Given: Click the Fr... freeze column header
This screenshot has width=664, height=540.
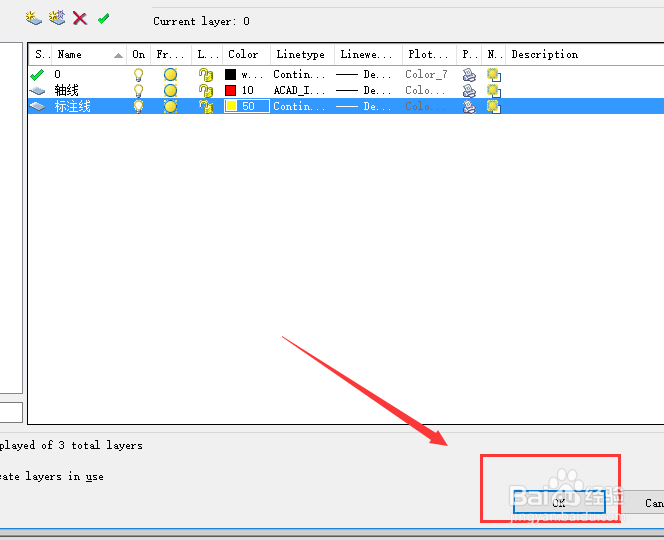Looking at the screenshot, I should click(x=171, y=55).
